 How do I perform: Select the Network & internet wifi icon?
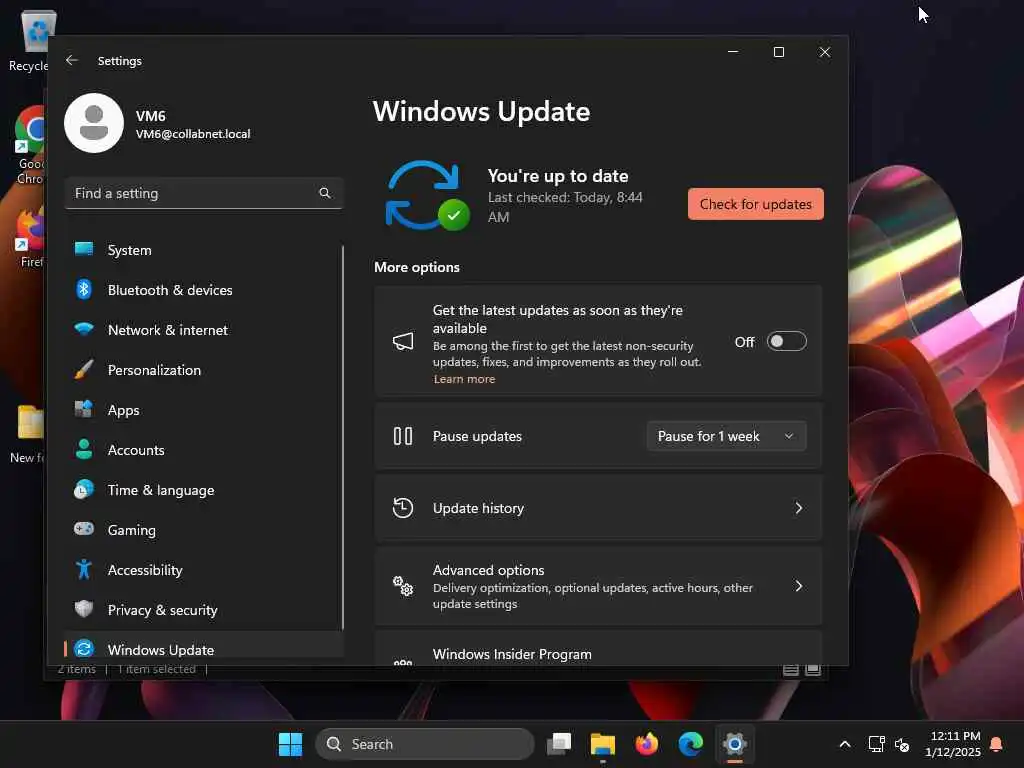84,329
